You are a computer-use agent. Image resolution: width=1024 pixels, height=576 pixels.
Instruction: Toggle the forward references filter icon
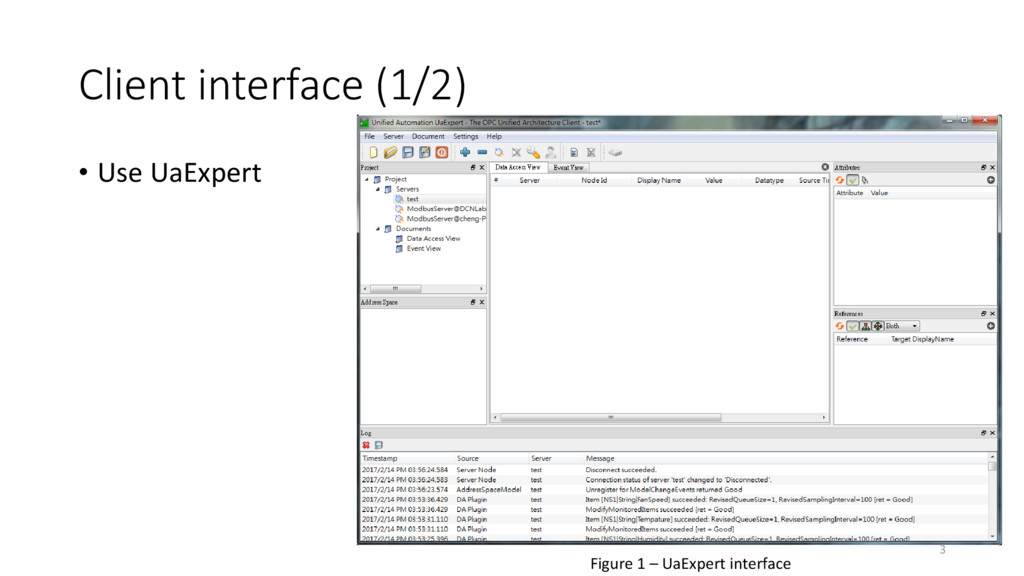click(x=866, y=324)
